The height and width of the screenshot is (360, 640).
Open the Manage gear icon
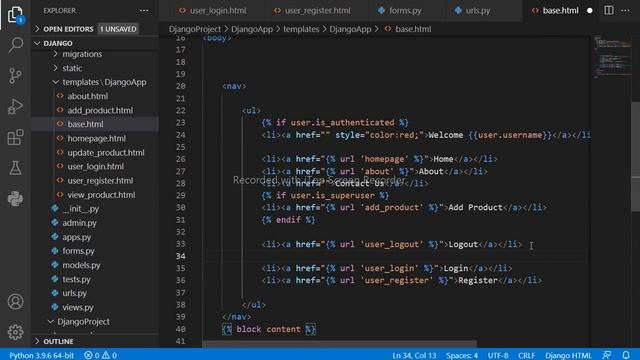pos(16,332)
